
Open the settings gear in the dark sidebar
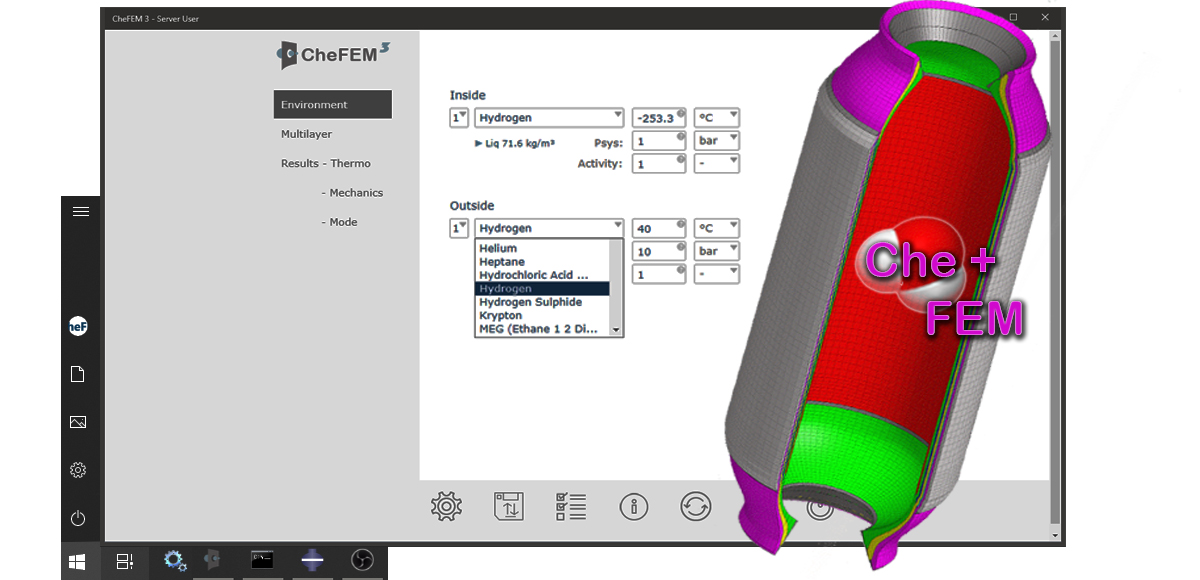point(78,470)
